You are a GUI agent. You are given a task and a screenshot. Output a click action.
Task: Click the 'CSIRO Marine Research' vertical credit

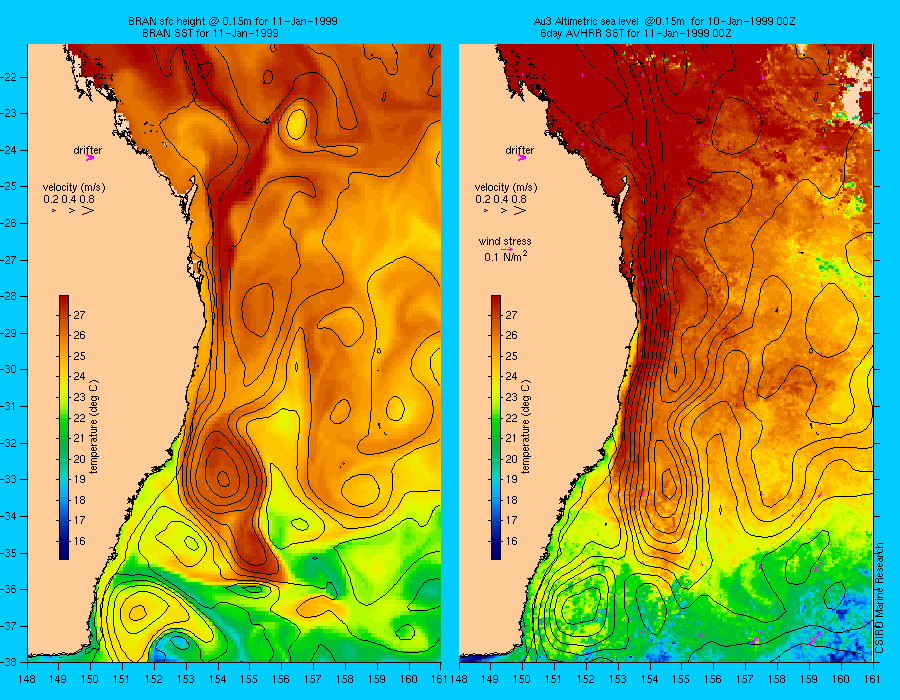click(880, 597)
